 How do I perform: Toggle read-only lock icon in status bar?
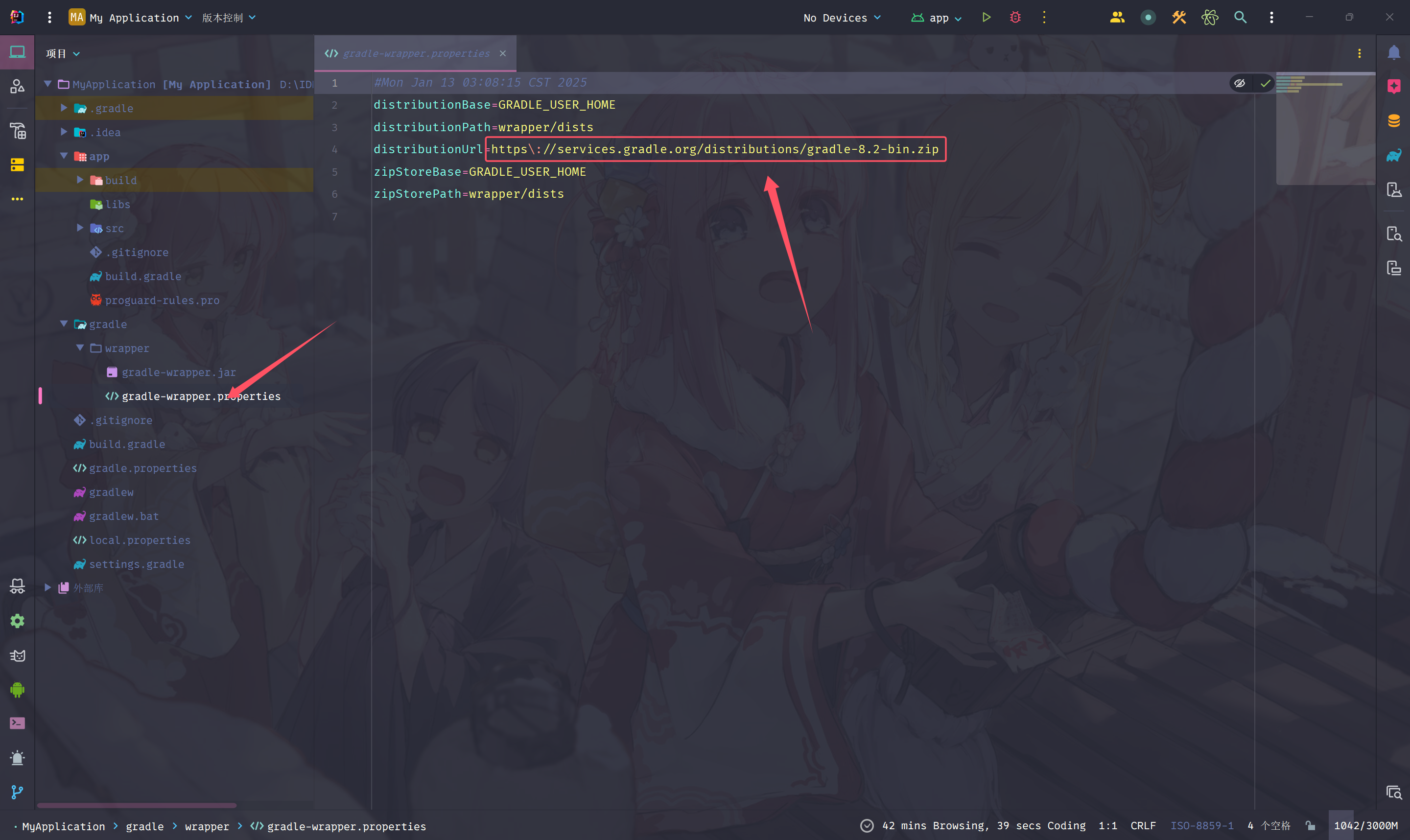(x=1311, y=826)
